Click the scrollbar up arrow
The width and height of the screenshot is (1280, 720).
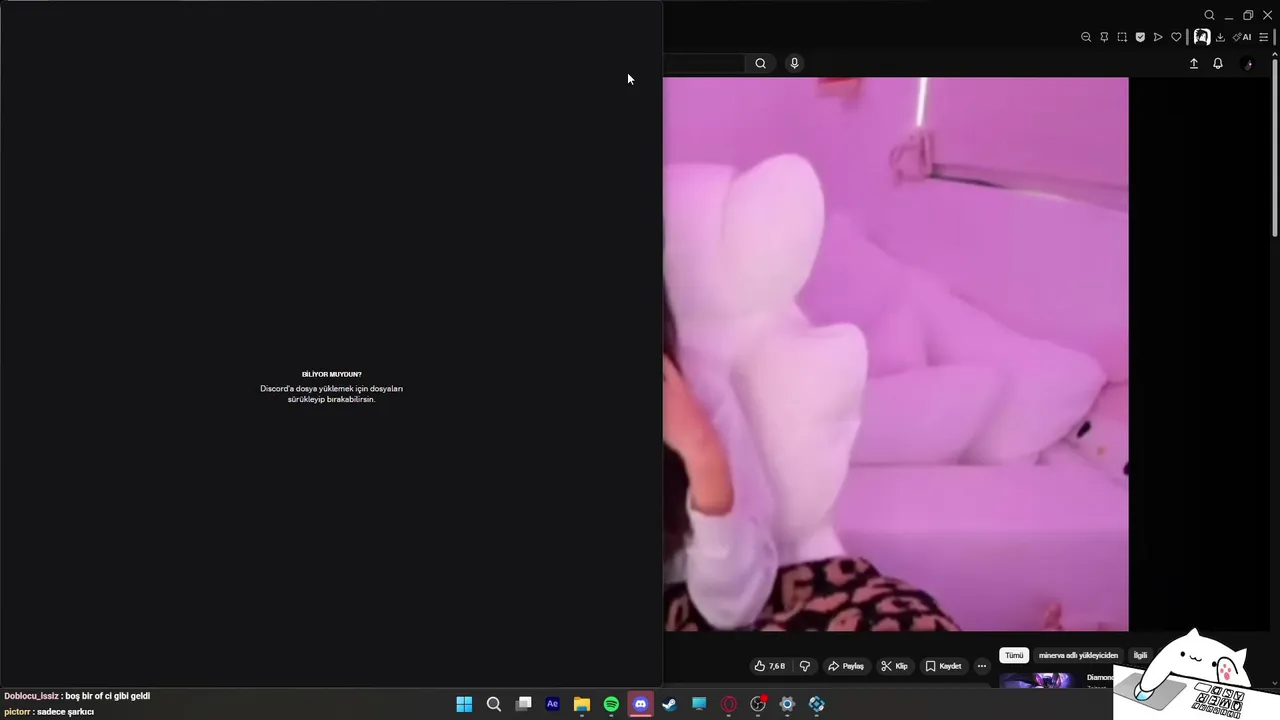(1274, 52)
